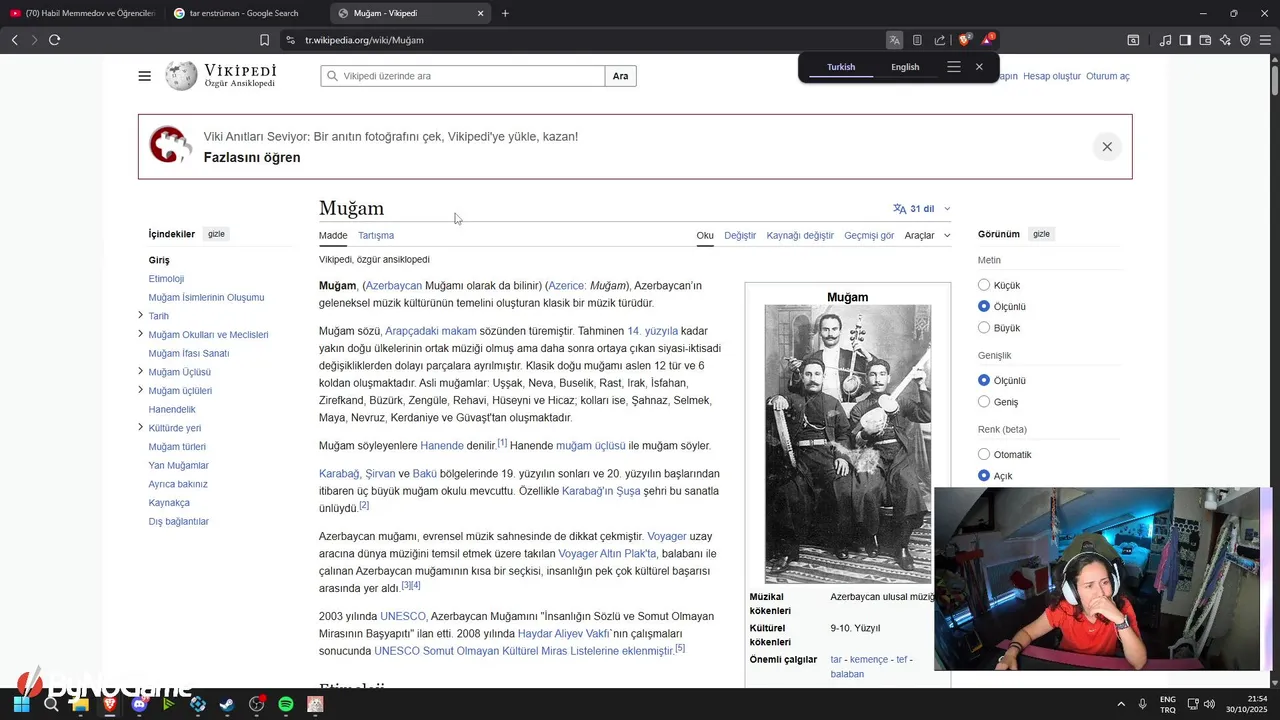The image size is (1280, 720).
Task: Open Brave Shields lion icon
Action: (964, 40)
